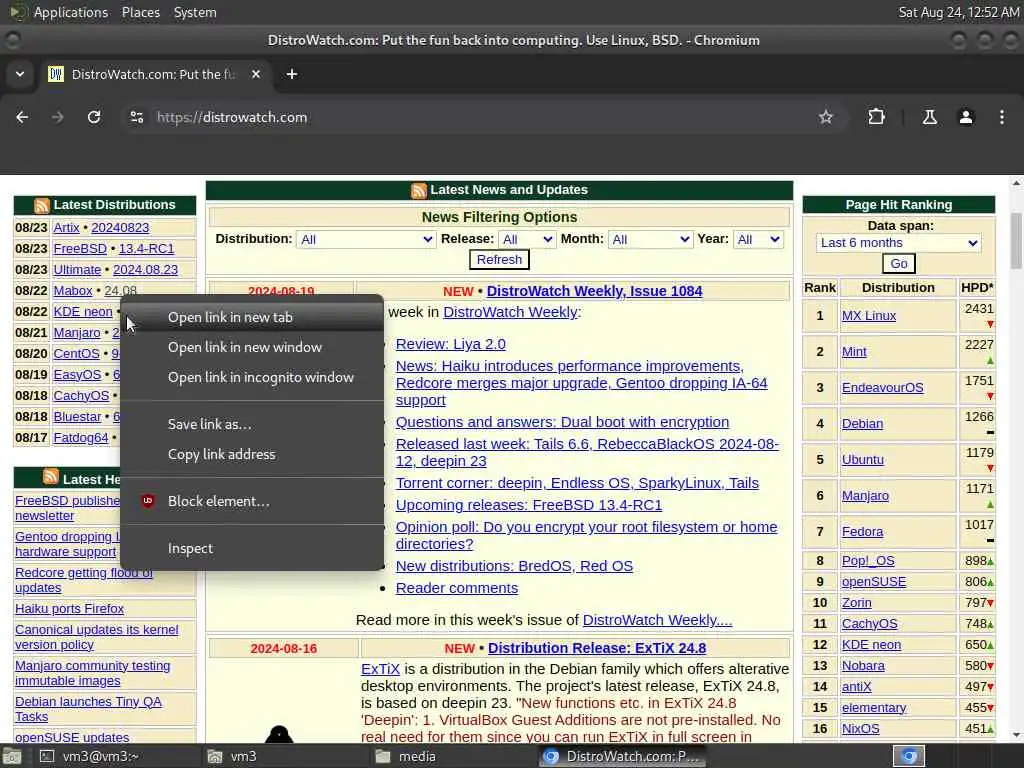1024x768 pixels.
Task: Open the Extensions puzzle icon
Action: (876, 117)
